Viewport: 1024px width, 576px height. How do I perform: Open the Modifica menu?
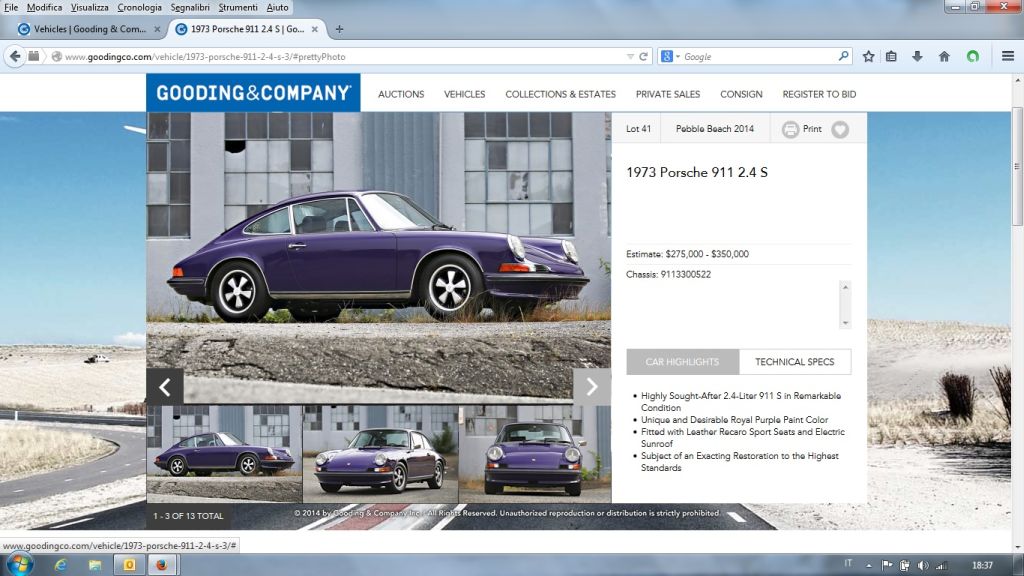tap(44, 7)
